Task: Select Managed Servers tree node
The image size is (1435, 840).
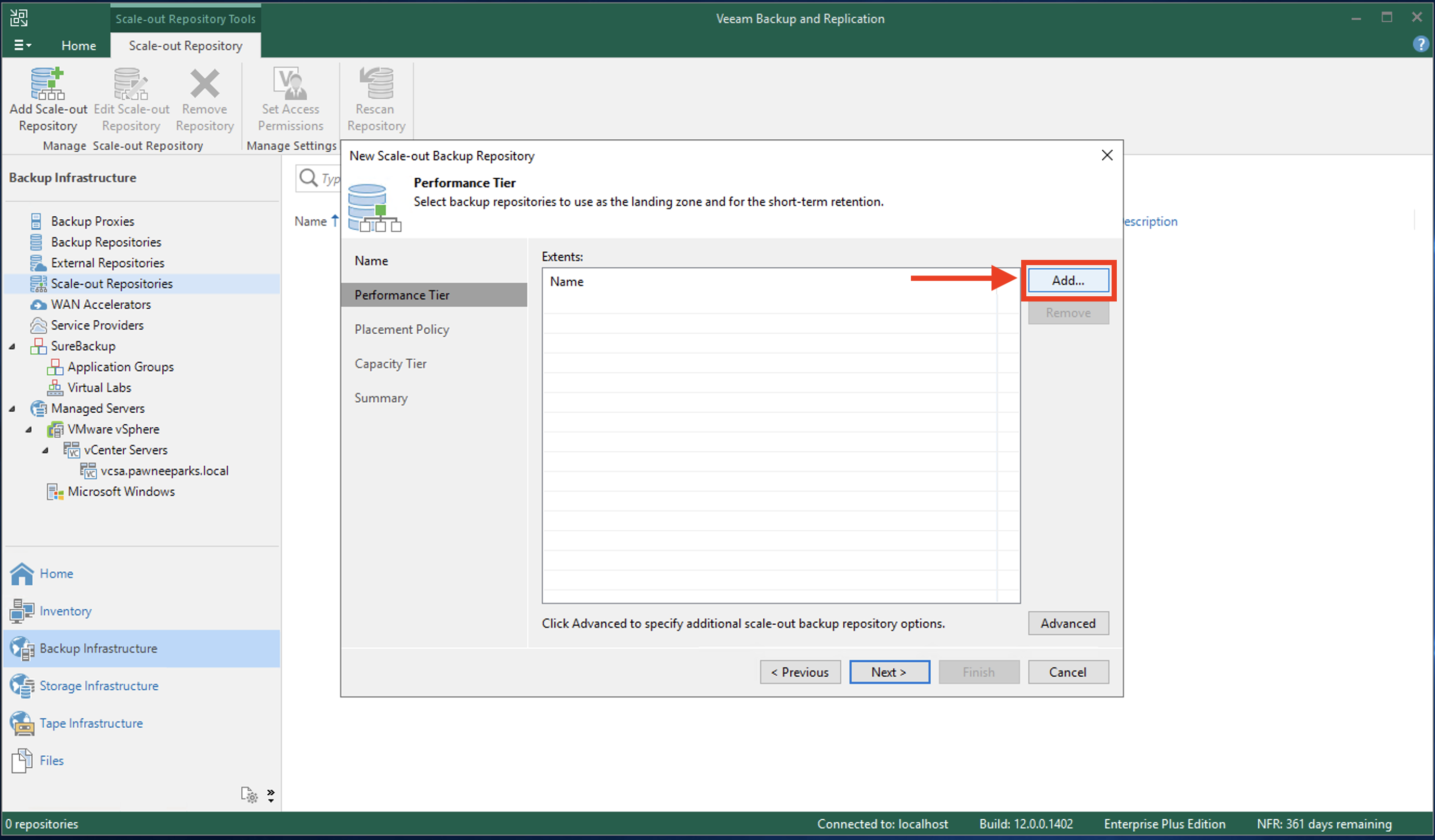Action: click(97, 409)
